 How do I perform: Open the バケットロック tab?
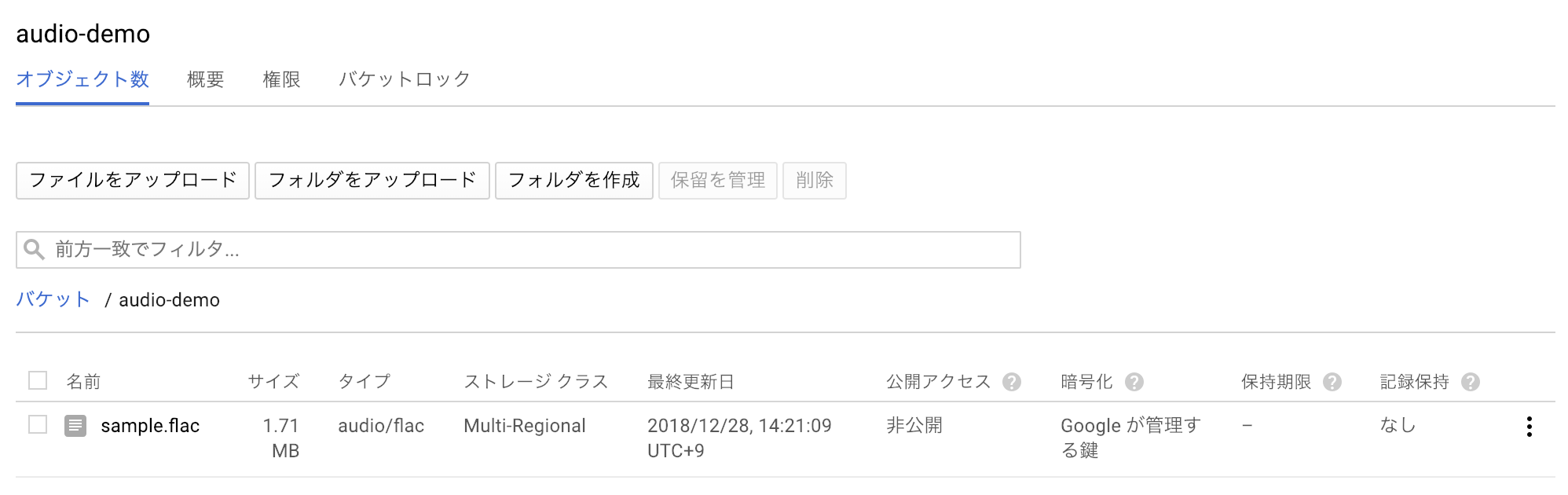click(404, 79)
